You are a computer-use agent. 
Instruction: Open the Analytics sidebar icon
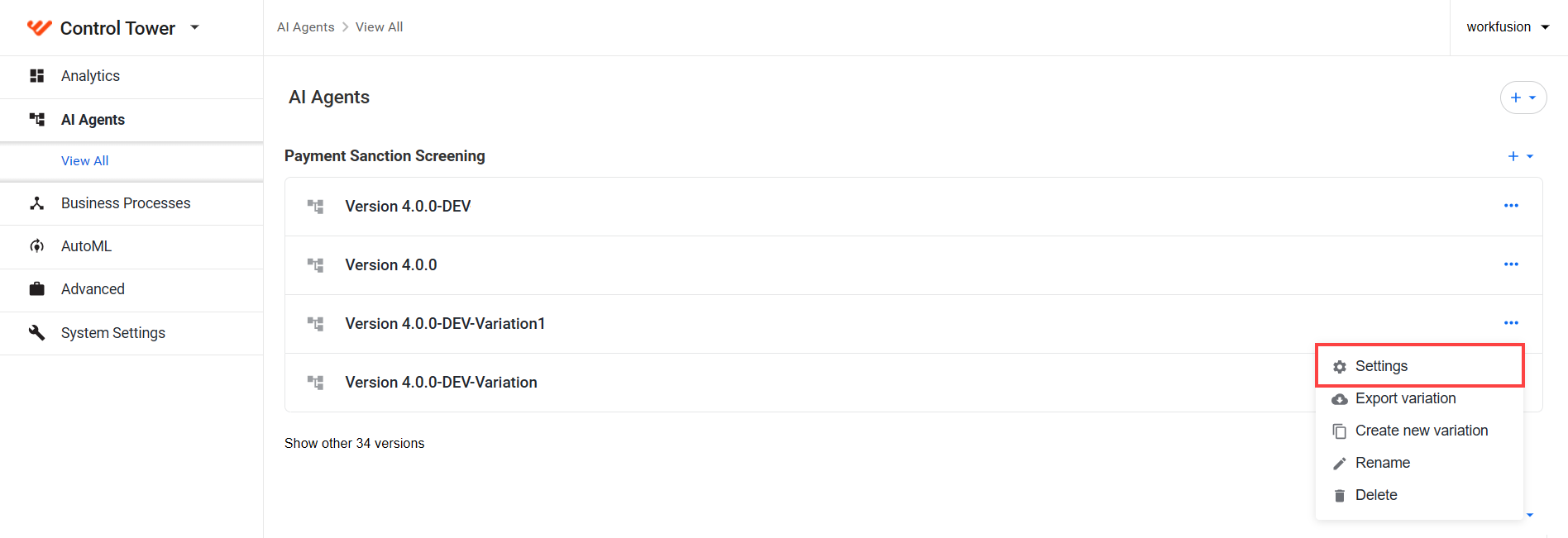tap(36, 76)
